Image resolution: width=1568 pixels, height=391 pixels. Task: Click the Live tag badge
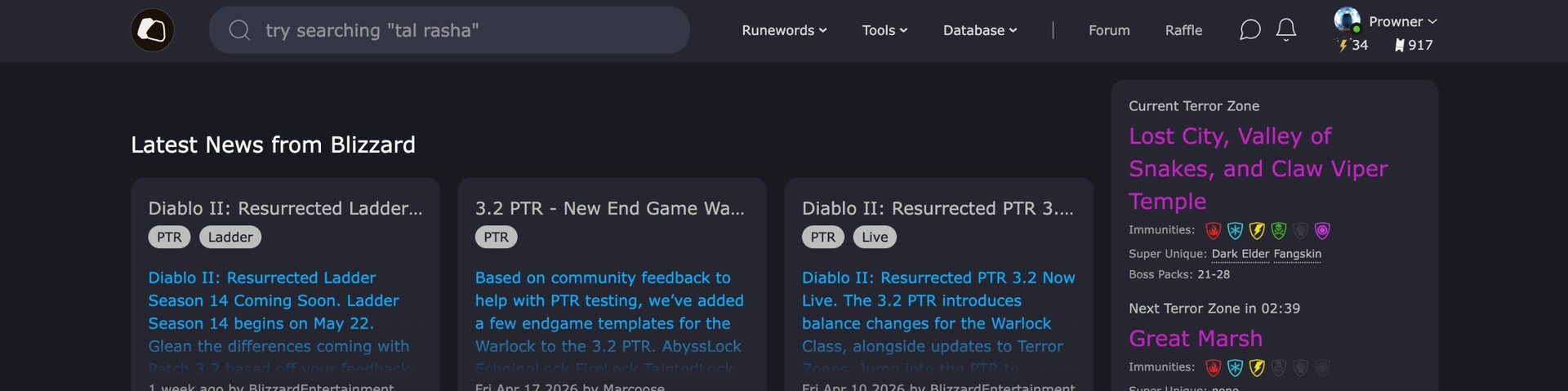pos(875,238)
